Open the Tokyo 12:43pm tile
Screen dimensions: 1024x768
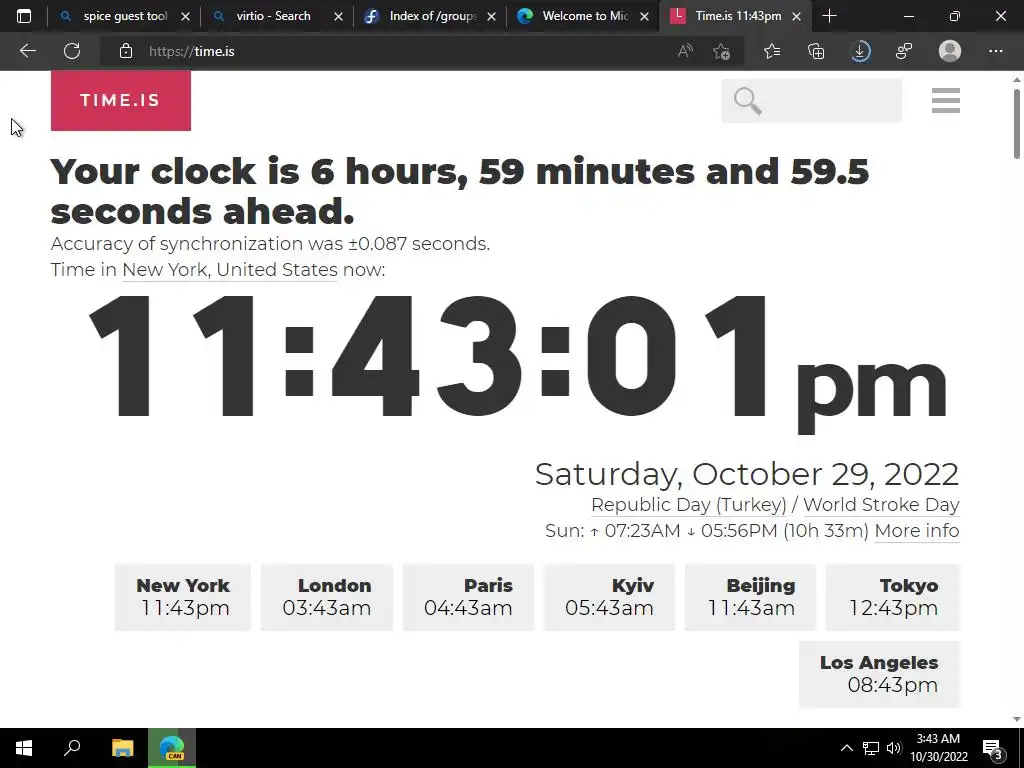[x=893, y=597]
